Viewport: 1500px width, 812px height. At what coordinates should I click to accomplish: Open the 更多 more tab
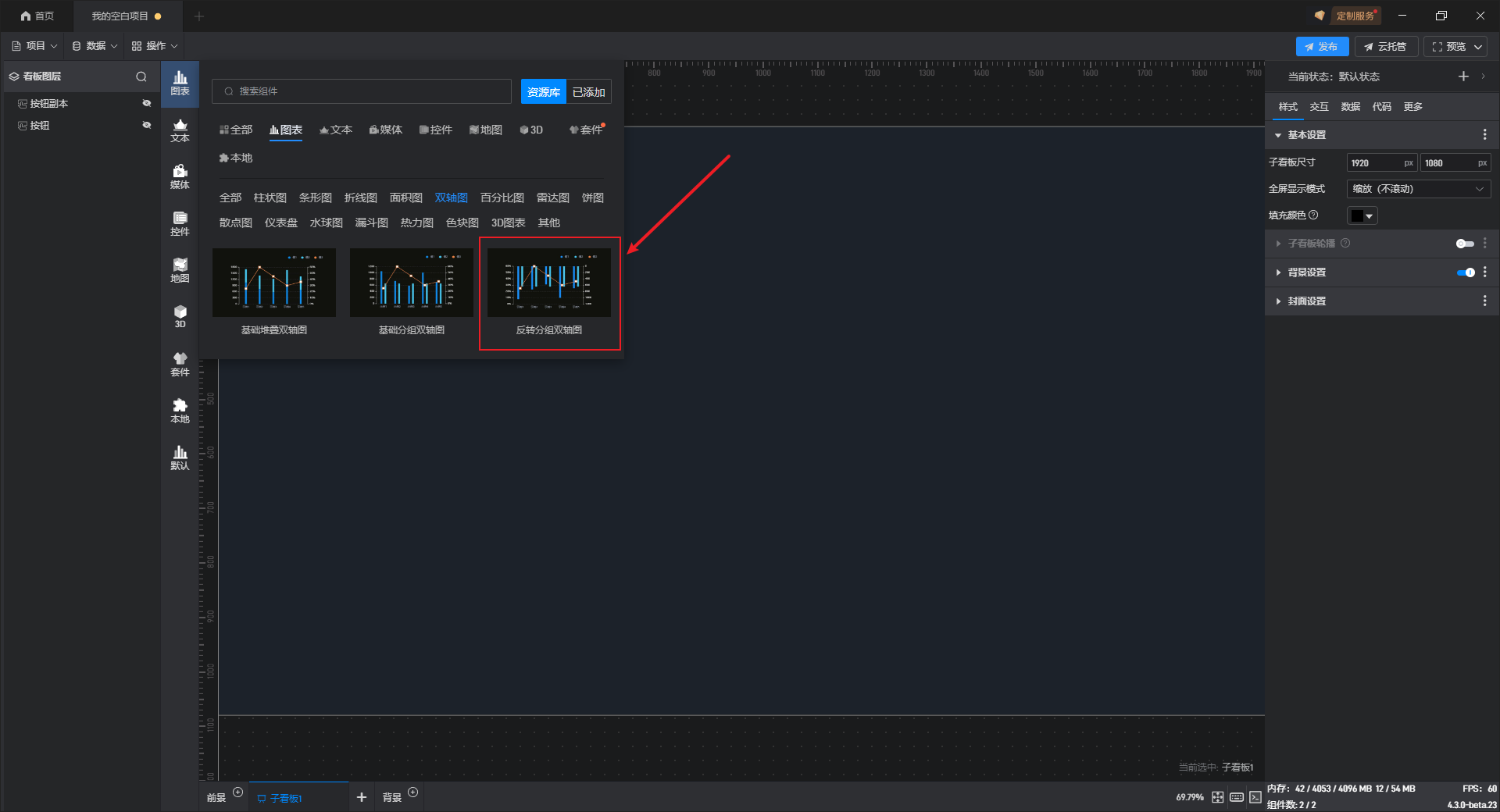tap(1412, 107)
